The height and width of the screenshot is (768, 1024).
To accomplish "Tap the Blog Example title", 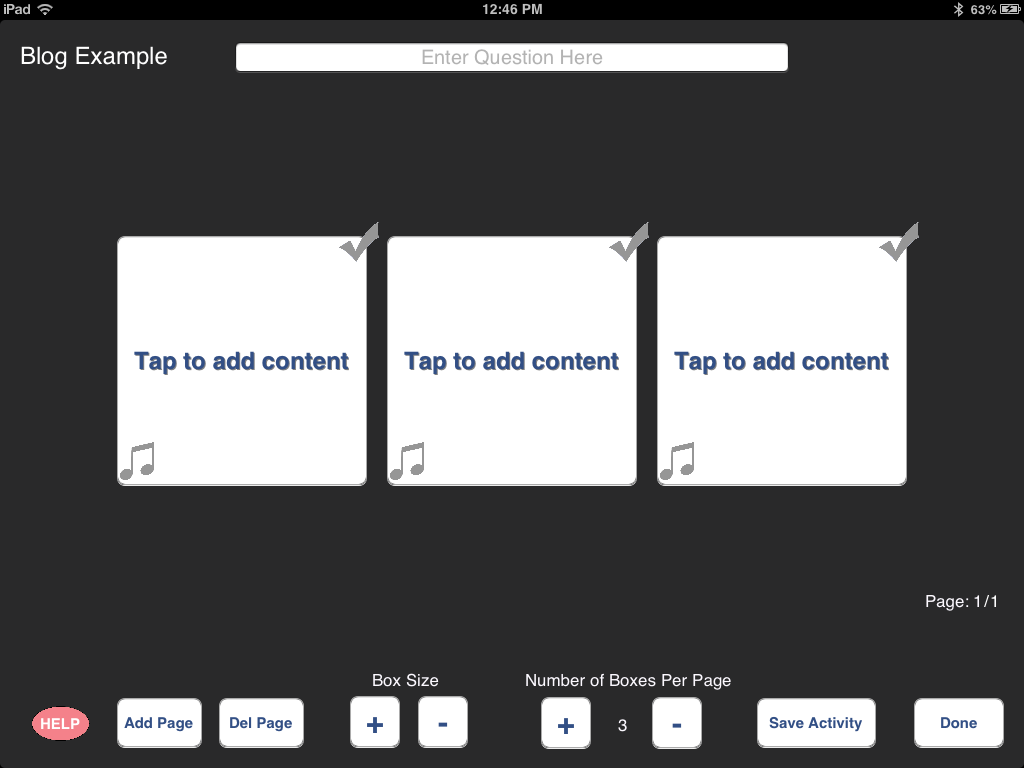I will (x=94, y=56).
